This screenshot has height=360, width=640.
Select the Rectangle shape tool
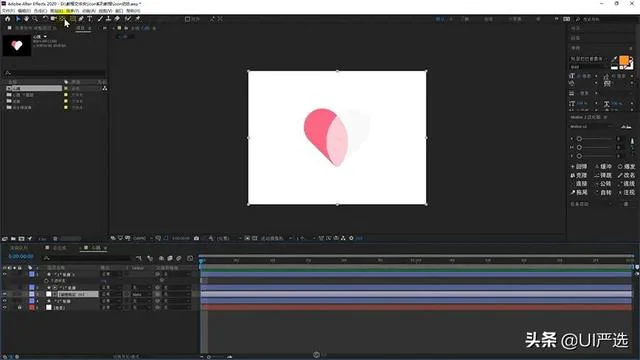click(73, 19)
